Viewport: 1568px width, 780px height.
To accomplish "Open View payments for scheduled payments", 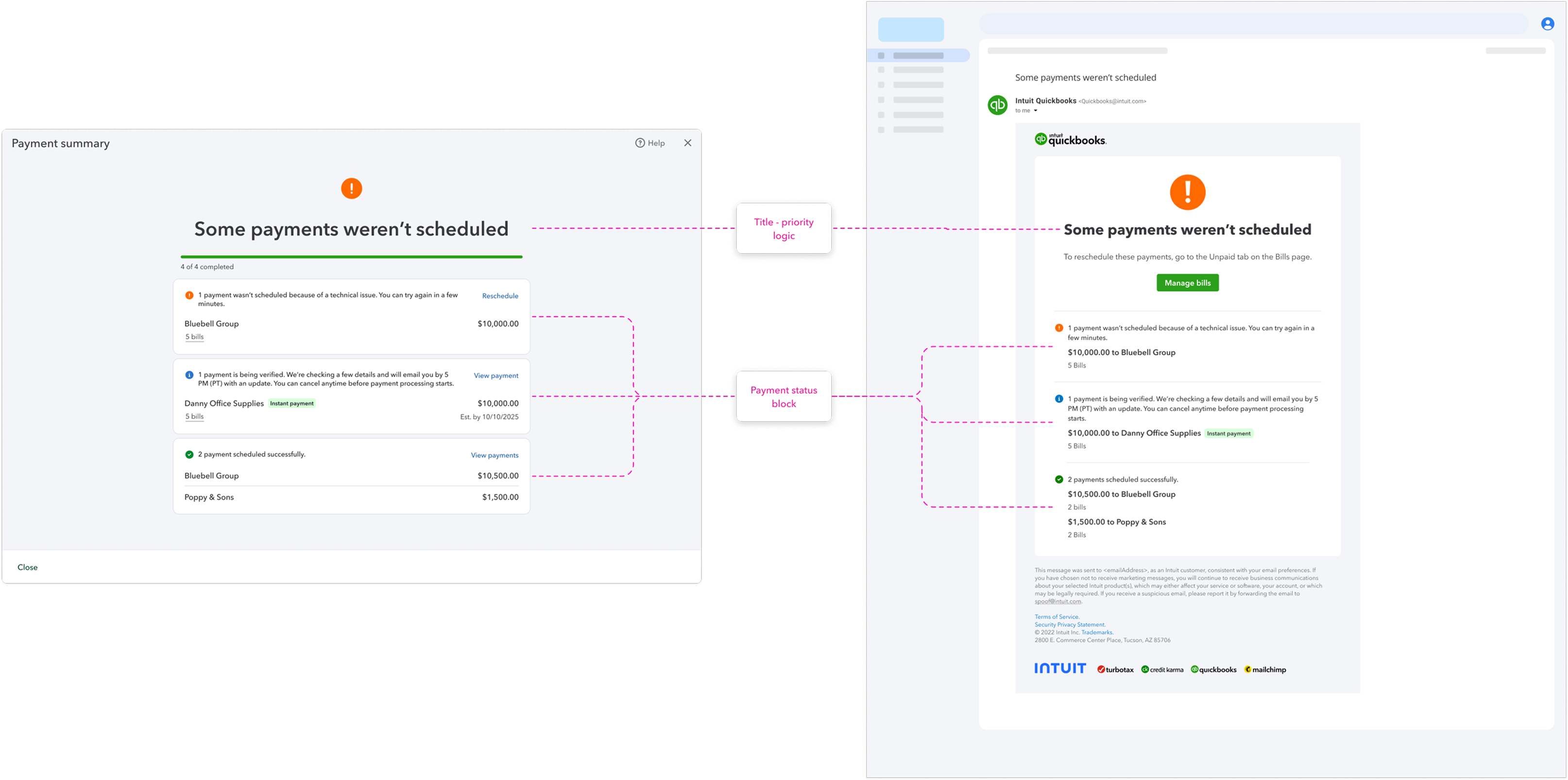I will click(x=495, y=455).
